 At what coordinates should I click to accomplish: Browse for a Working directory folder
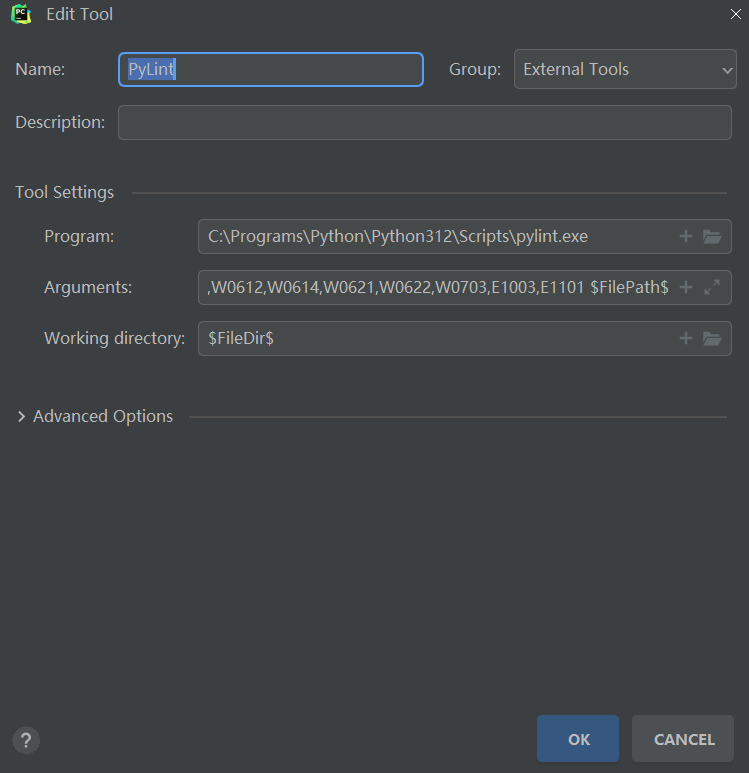click(712, 338)
